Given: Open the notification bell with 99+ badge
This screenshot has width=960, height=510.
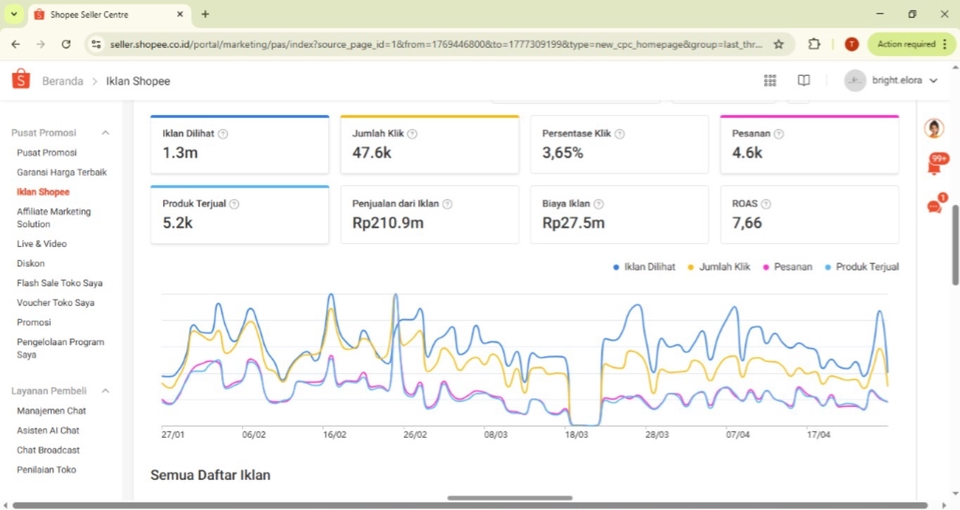Looking at the screenshot, I should (x=936, y=164).
